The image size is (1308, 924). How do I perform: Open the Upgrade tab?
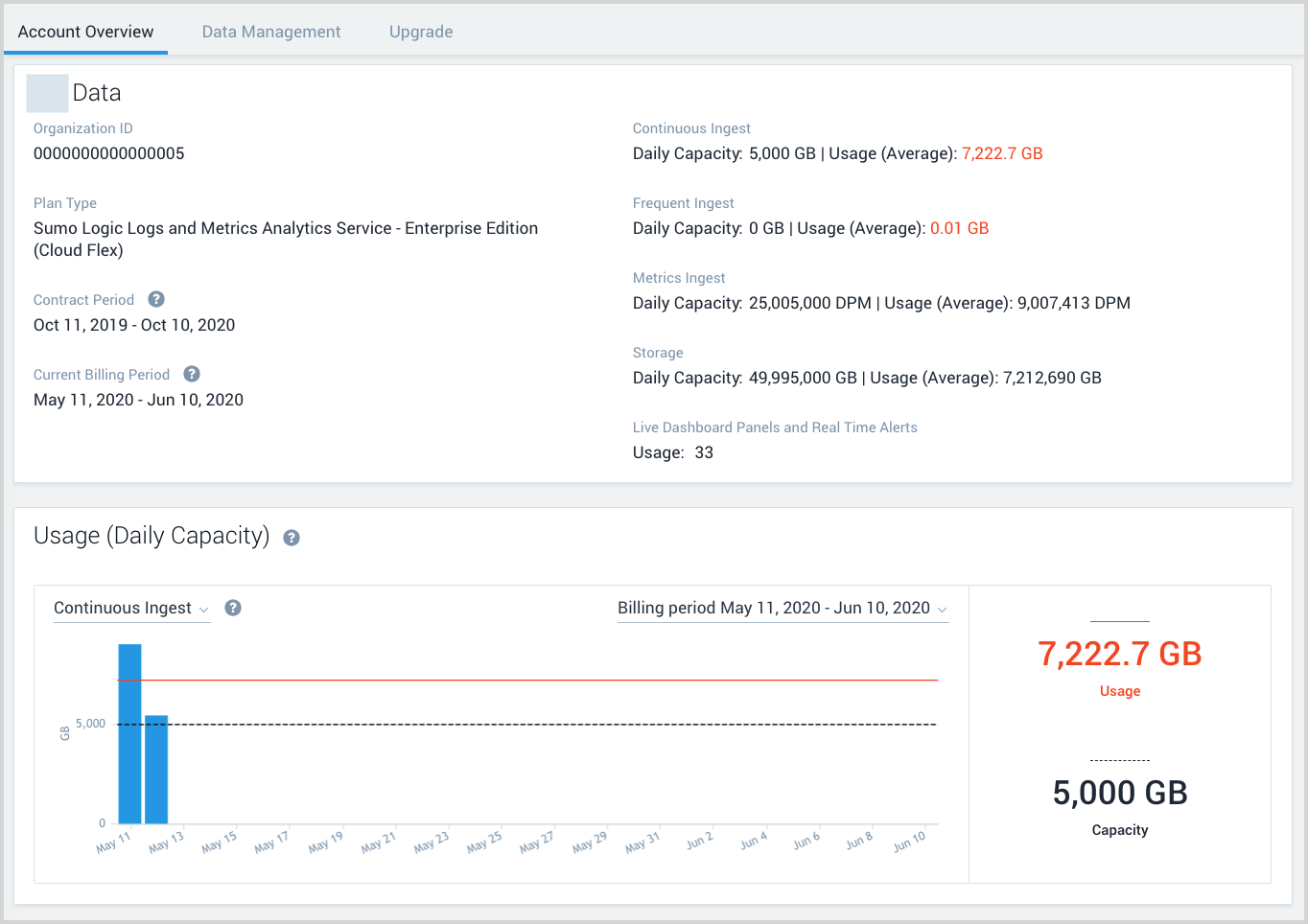(x=421, y=32)
